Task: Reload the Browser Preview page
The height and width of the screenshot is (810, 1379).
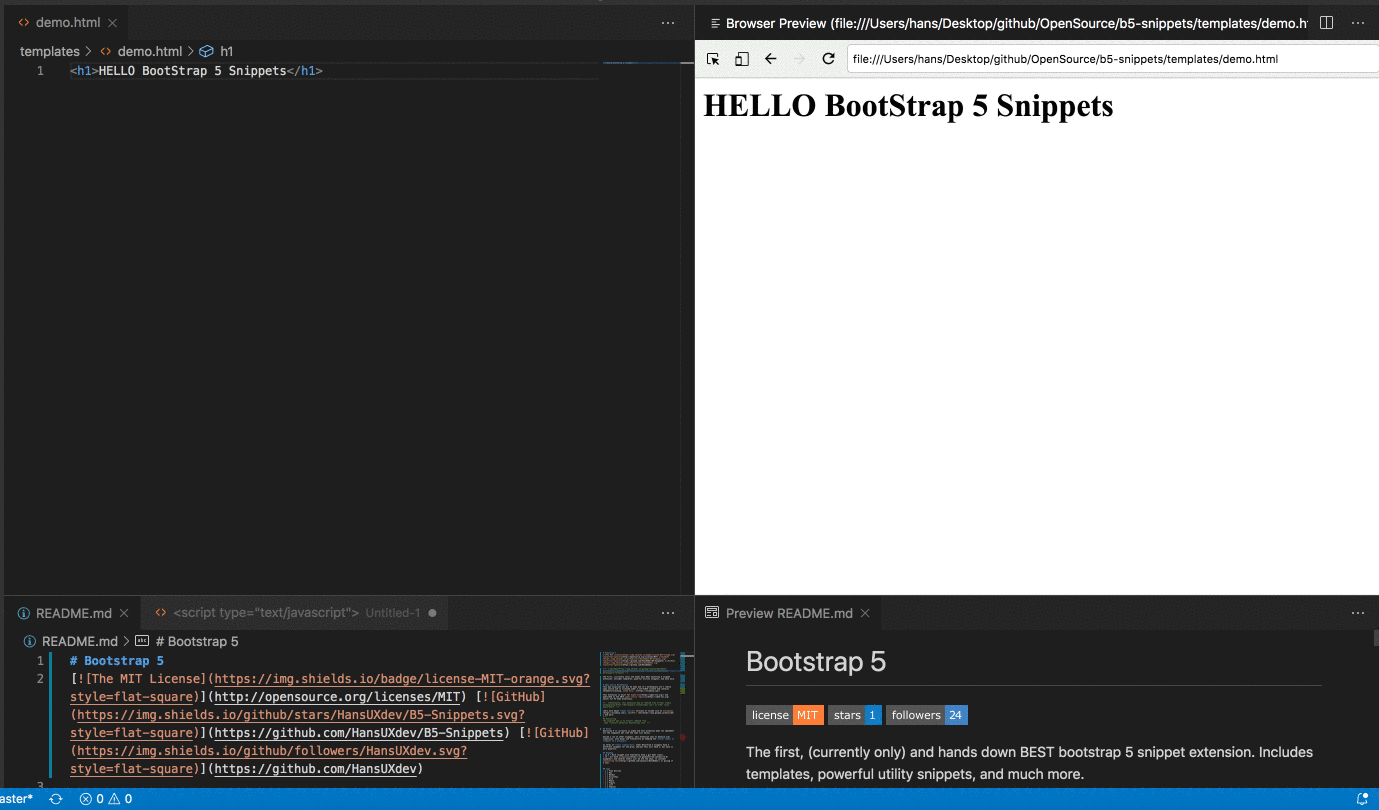Action: click(x=828, y=59)
